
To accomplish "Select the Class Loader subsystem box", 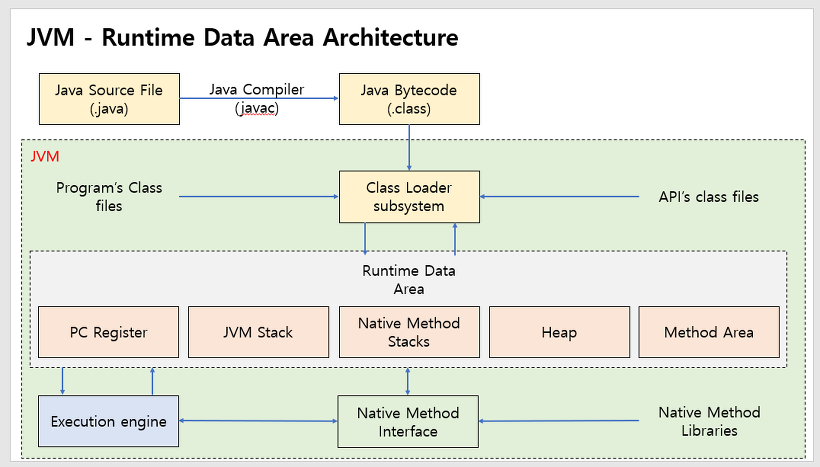I will 409,197.
